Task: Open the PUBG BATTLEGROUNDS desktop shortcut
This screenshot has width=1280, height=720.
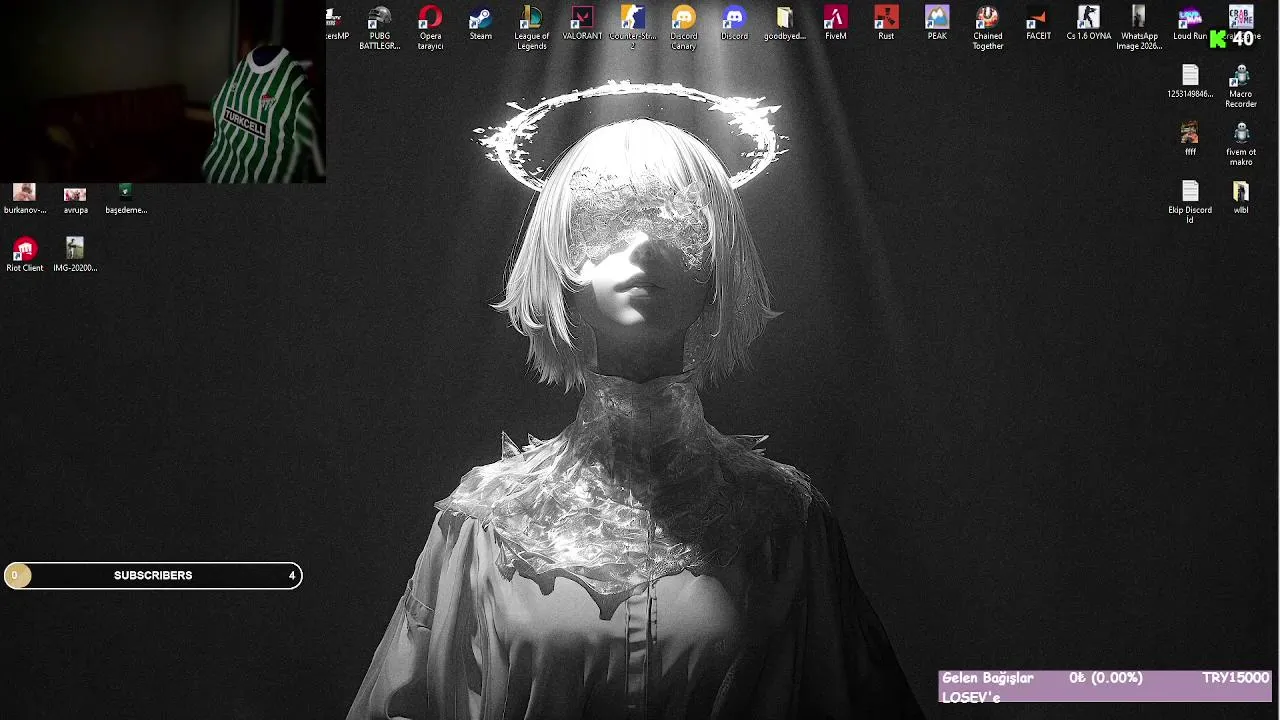Action: pos(379,27)
